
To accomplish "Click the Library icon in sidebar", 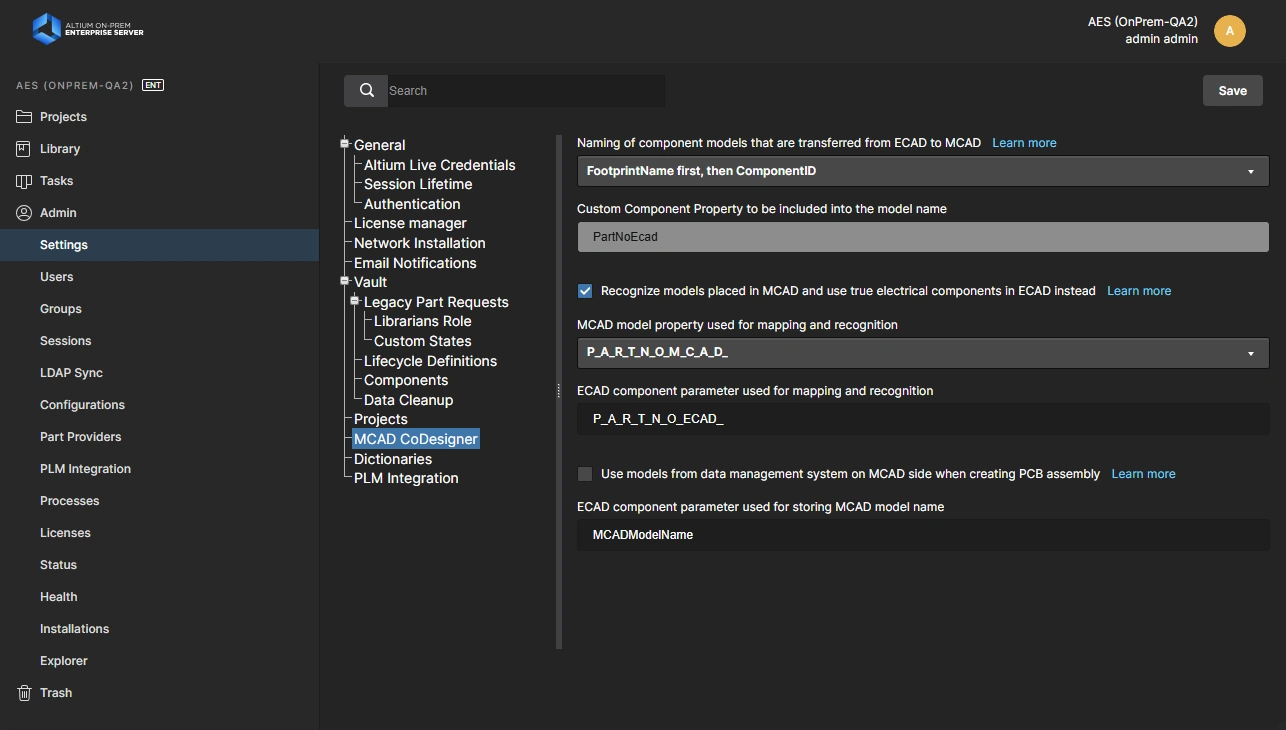I will click(x=24, y=149).
